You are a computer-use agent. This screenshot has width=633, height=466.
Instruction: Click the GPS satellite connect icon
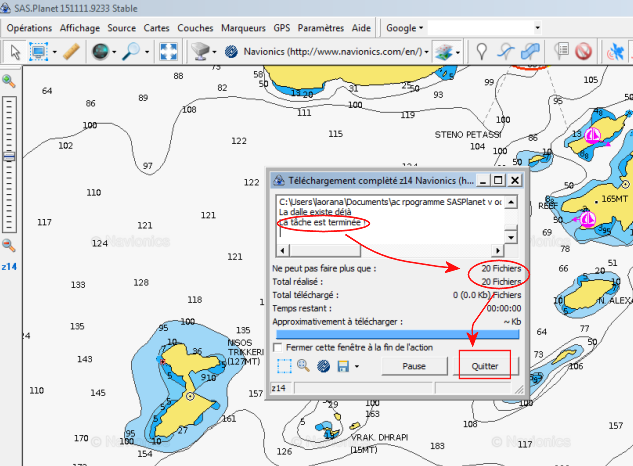tap(616, 52)
